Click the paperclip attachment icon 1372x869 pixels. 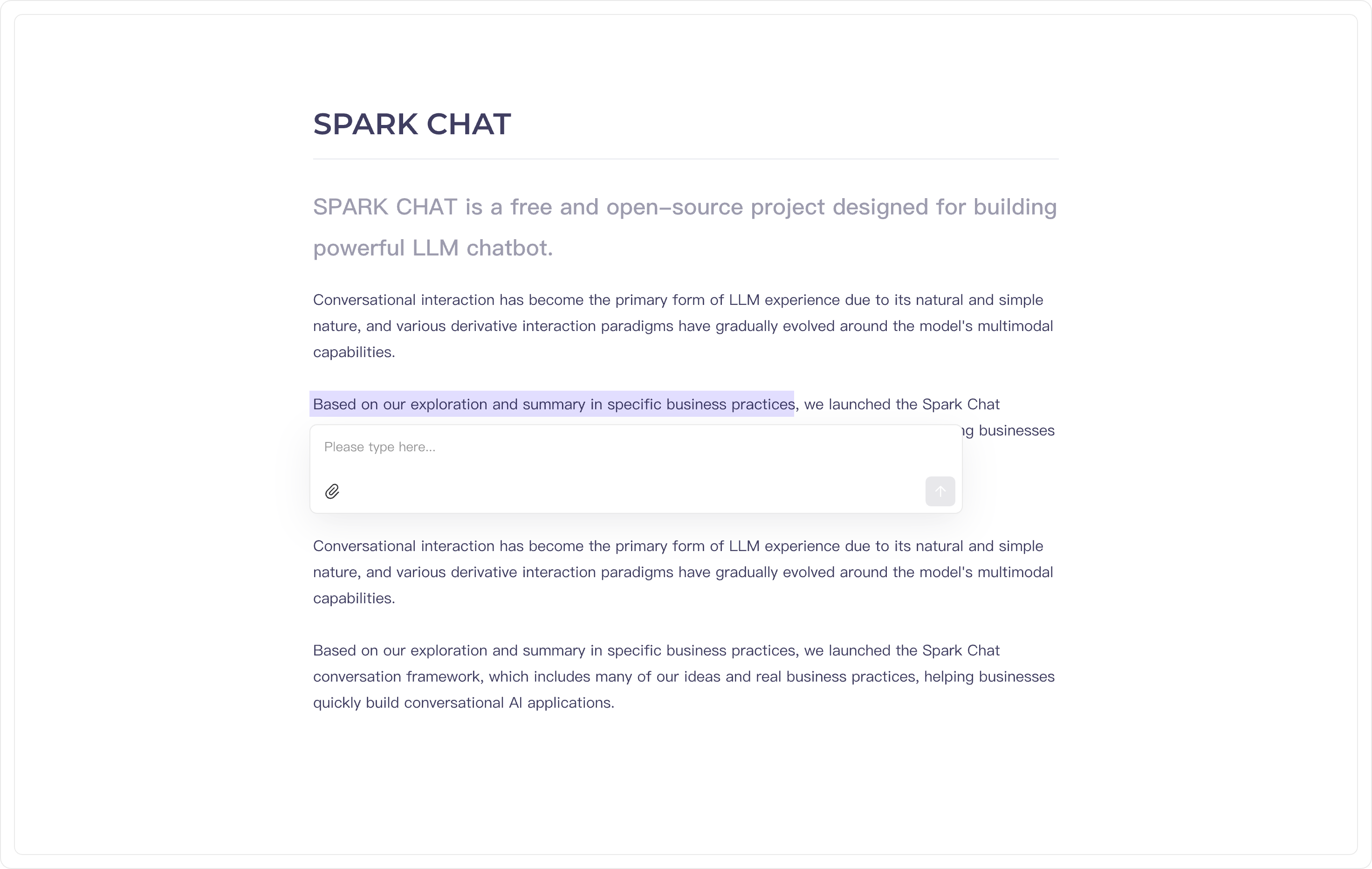(x=332, y=491)
